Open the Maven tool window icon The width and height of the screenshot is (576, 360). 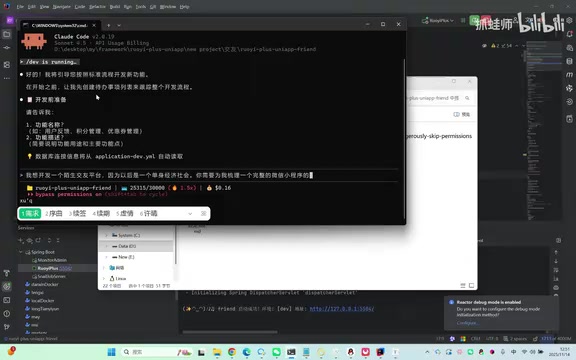pos(569,75)
